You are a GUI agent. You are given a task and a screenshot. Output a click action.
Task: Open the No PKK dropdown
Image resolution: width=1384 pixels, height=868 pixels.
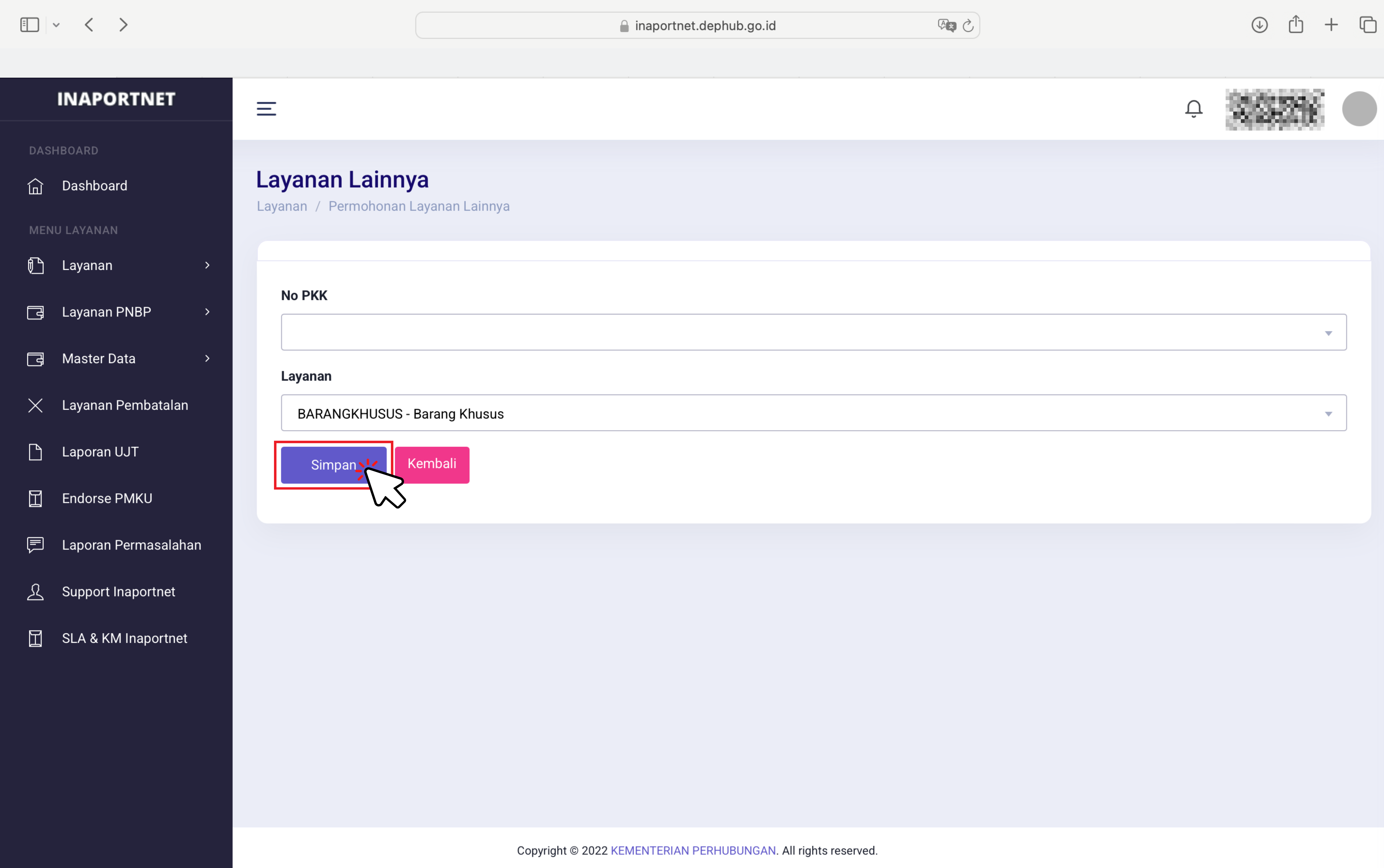pos(813,332)
